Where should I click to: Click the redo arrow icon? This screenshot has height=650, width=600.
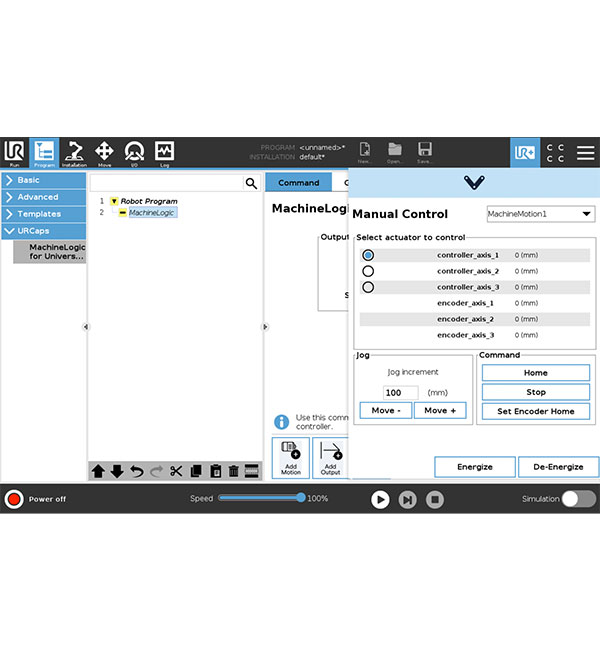click(156, 471)
